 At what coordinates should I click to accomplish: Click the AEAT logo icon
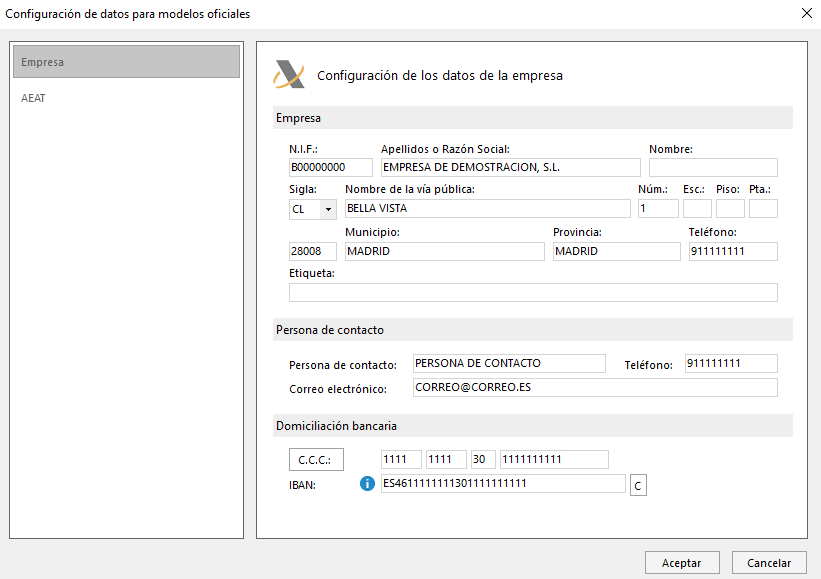click(289, 75)
